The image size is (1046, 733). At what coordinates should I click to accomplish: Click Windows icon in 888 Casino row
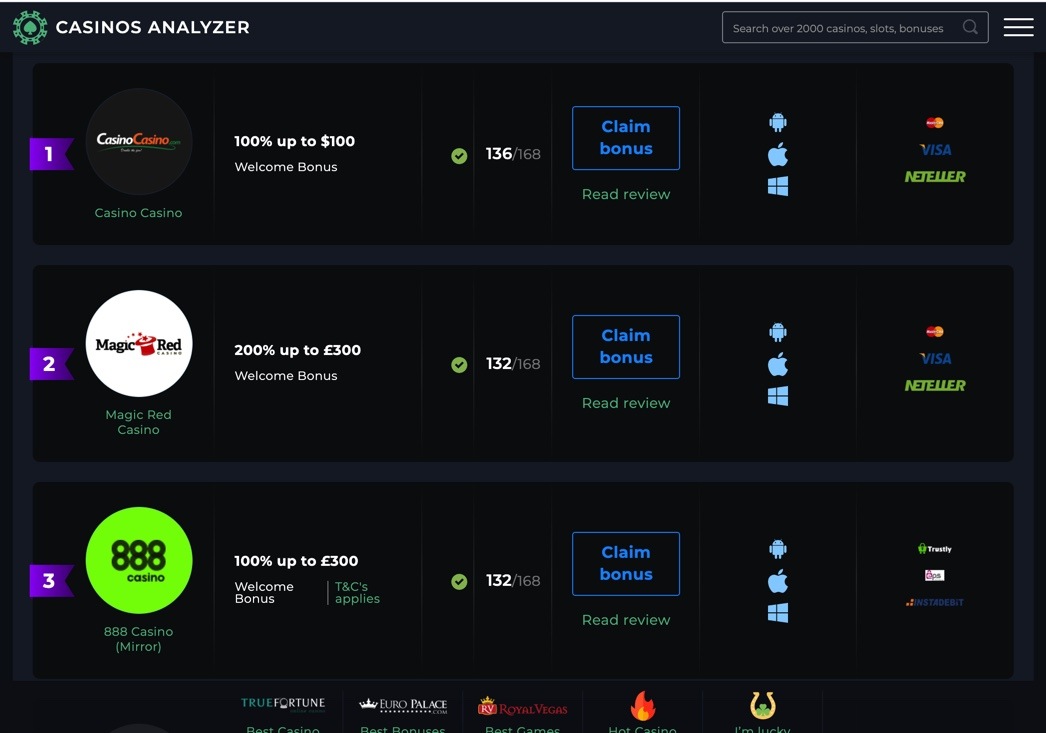pyautogui.click(x=778, y=612)
